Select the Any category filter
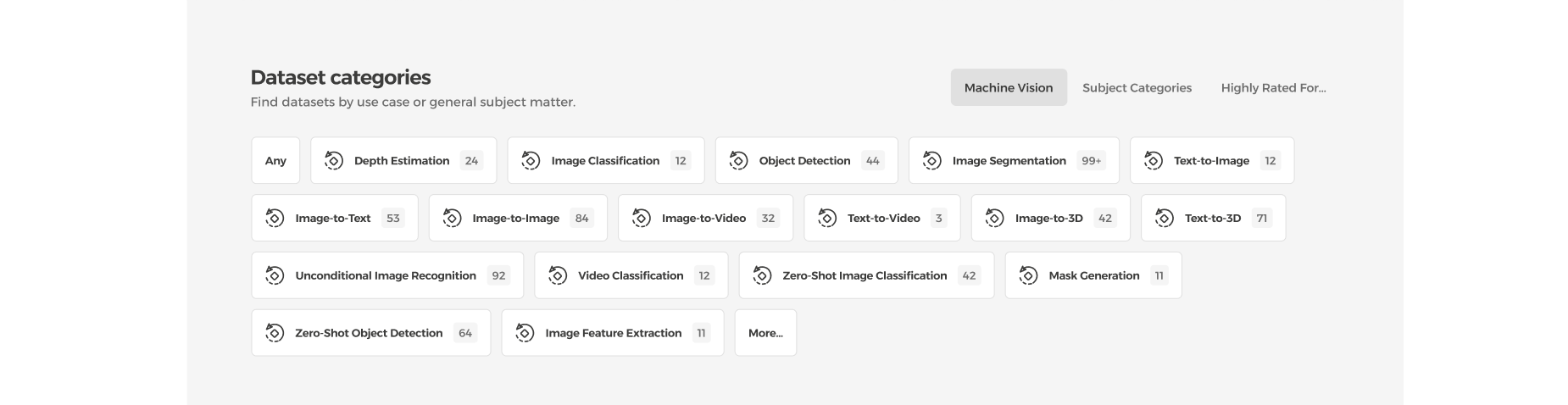Viewport: 1568px width, 405px height. (275, 160)
